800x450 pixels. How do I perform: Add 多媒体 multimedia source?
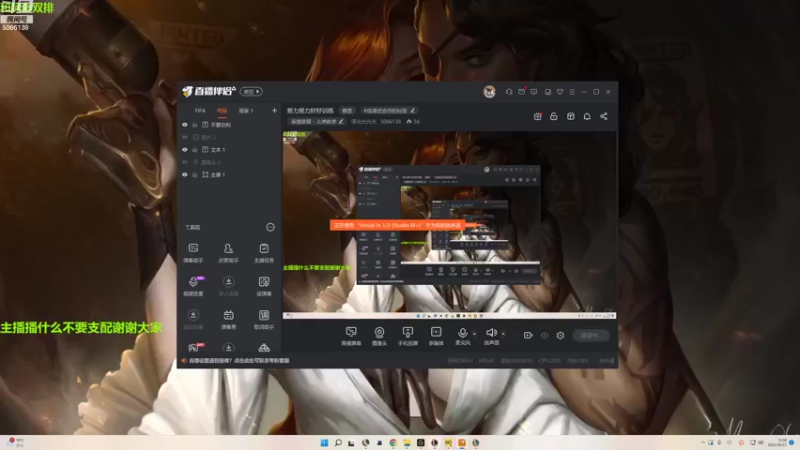point(436,336)
